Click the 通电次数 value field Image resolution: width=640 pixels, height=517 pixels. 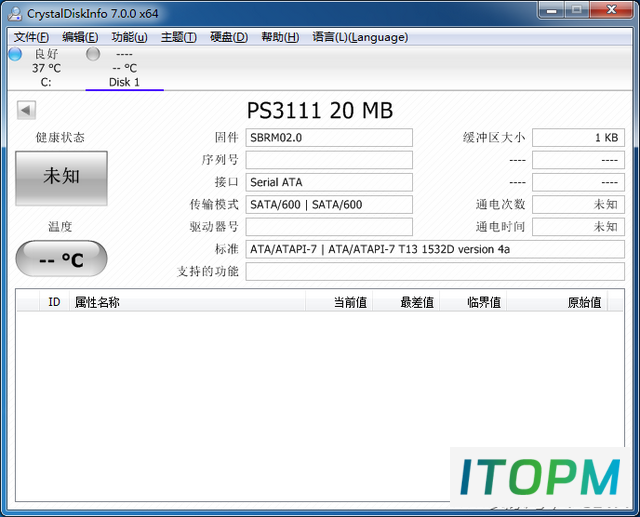[578, 204]
